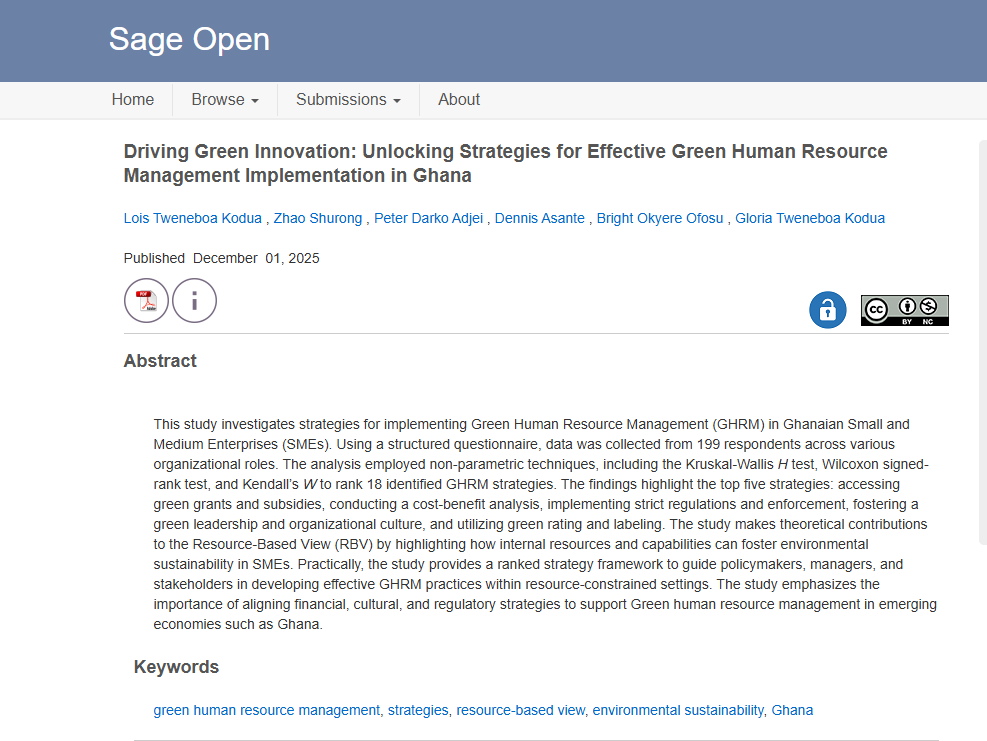The image size is (987, 741).
Task: Expand the Submissions dropdown menu
Action: click(348, 100)
